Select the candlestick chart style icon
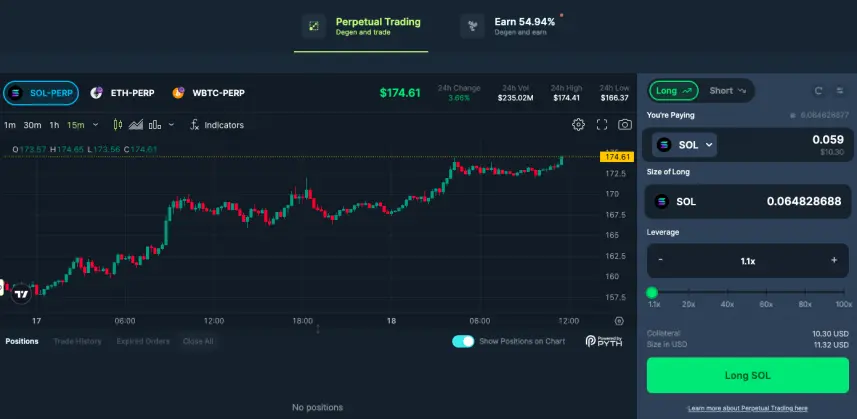Screen dimensions: 857x419 point(118,125)
